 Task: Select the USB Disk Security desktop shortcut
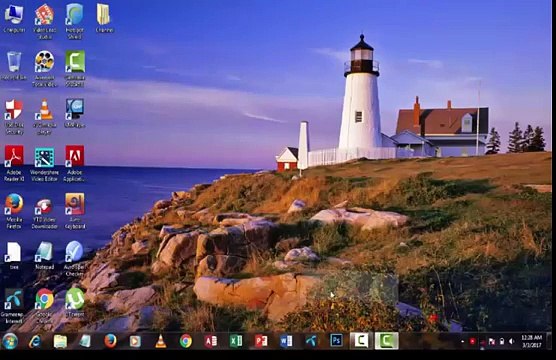[14, 116]
